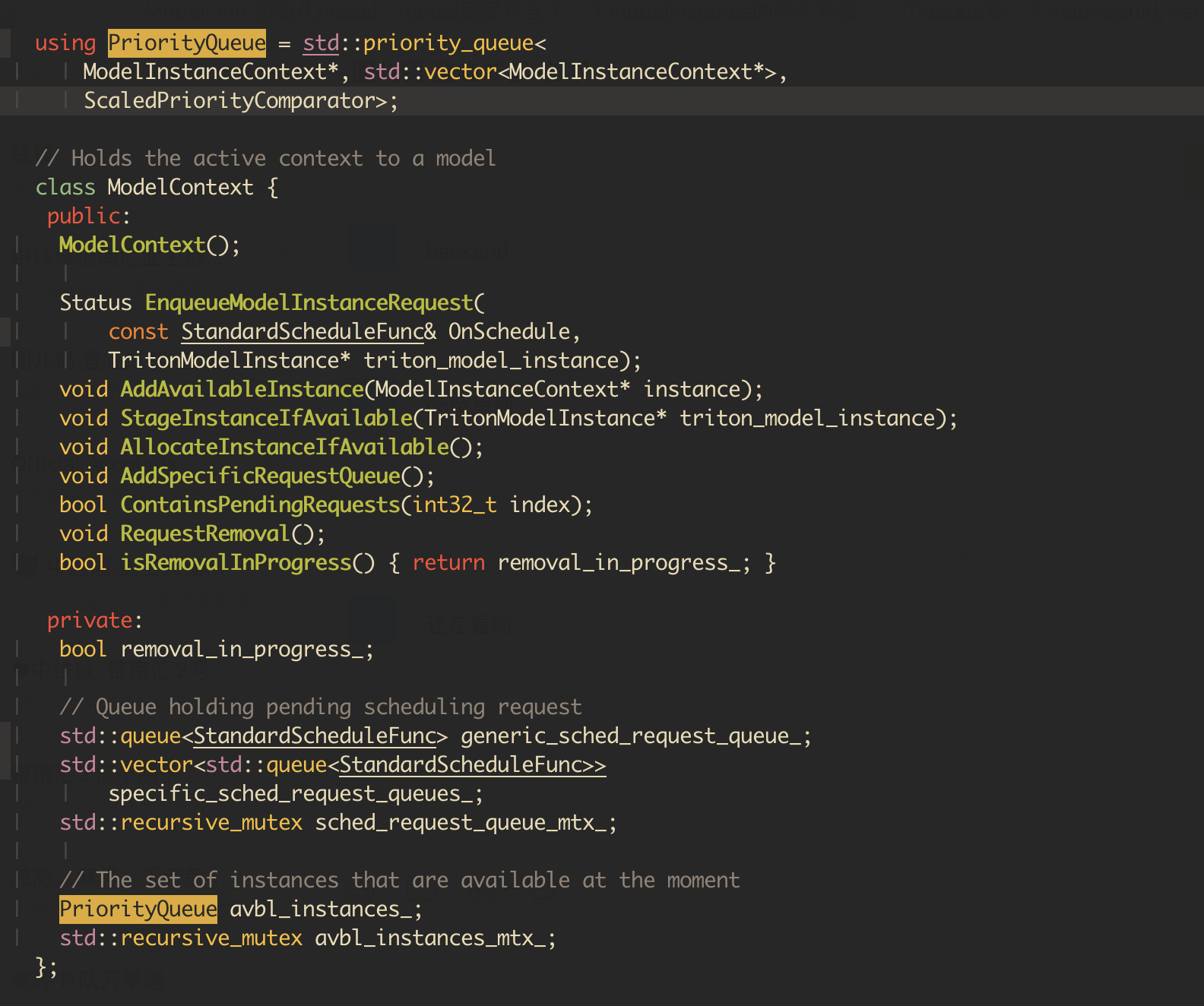Click the StageInstanceIfAvailable method name

click(266, 419)
